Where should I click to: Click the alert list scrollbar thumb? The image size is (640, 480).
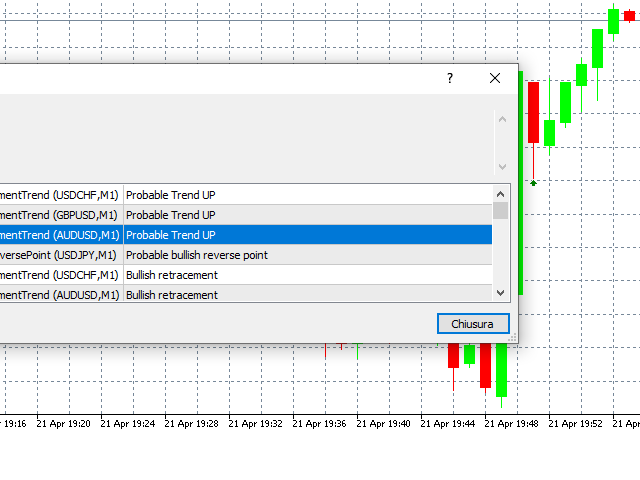tap(500, 211)
